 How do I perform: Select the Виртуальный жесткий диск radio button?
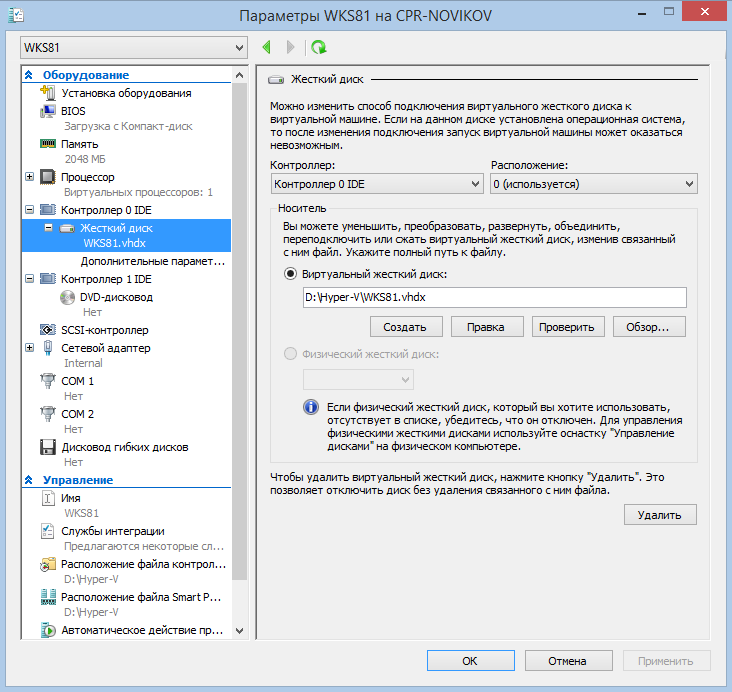(x=291, y=273)
